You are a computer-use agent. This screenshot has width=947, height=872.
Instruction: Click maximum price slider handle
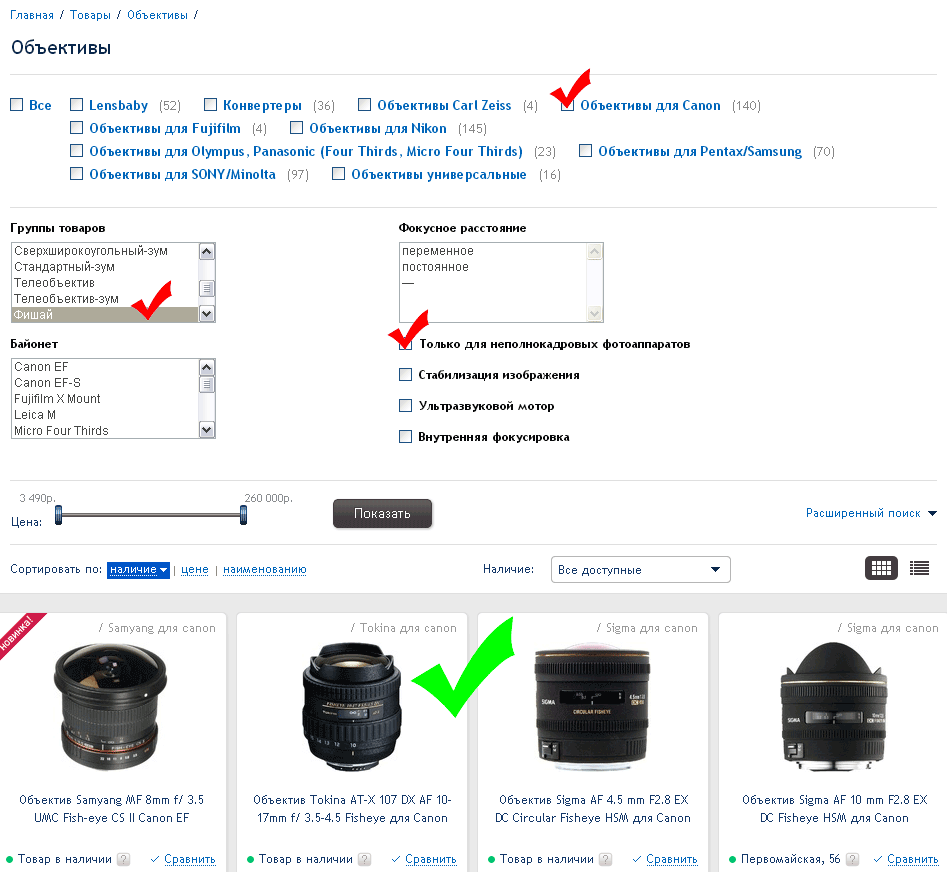coord(243,515)
